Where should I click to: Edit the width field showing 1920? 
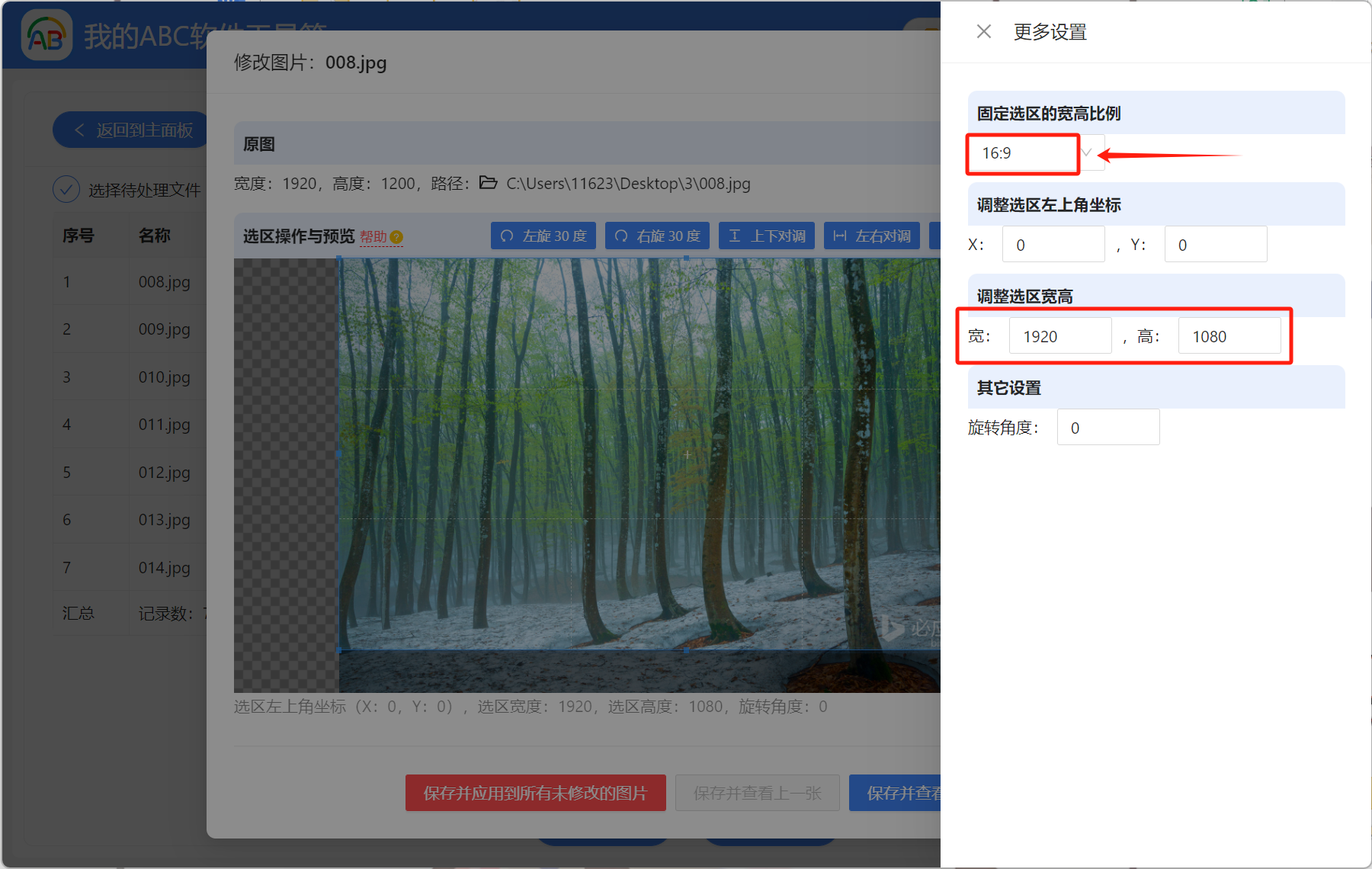[1059, 335]
